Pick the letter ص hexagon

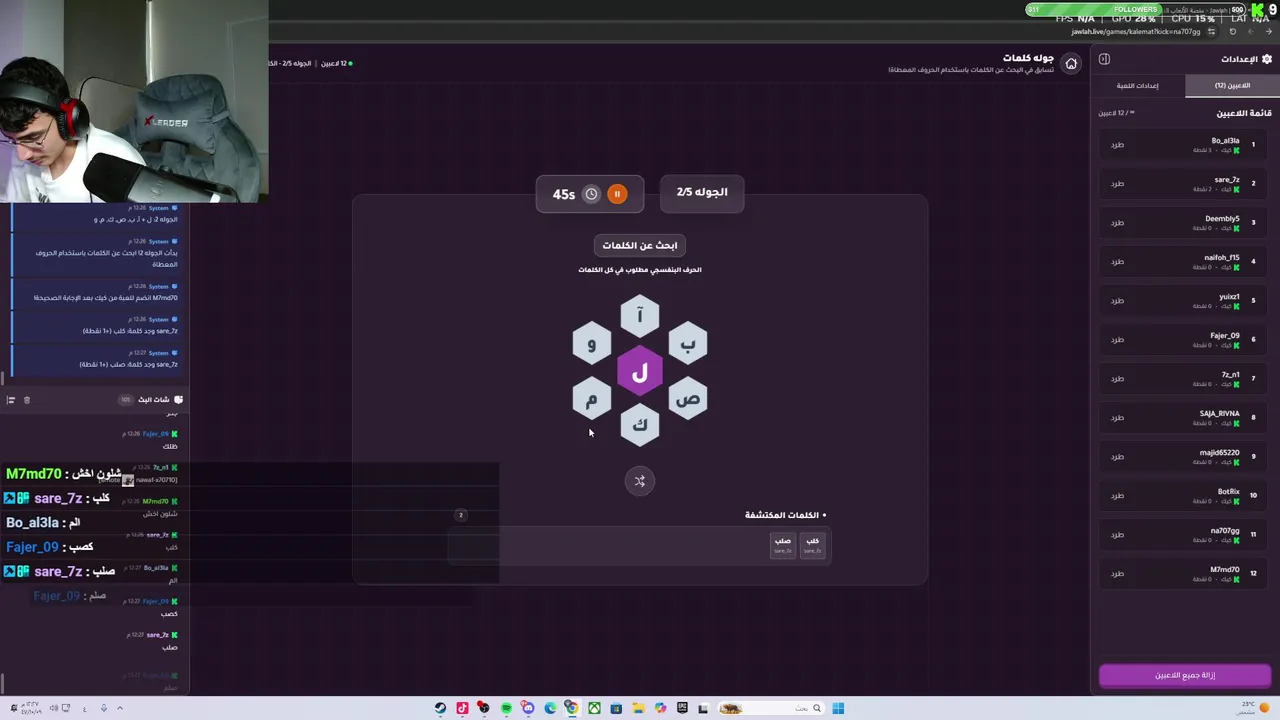pyautogui.click(x=688, y=399)
